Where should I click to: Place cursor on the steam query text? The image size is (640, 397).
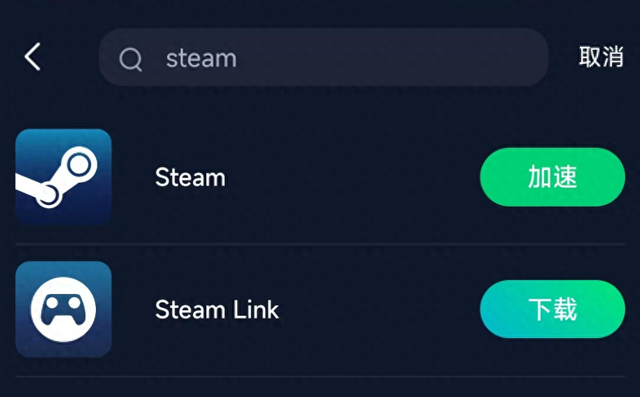[201, 58]
